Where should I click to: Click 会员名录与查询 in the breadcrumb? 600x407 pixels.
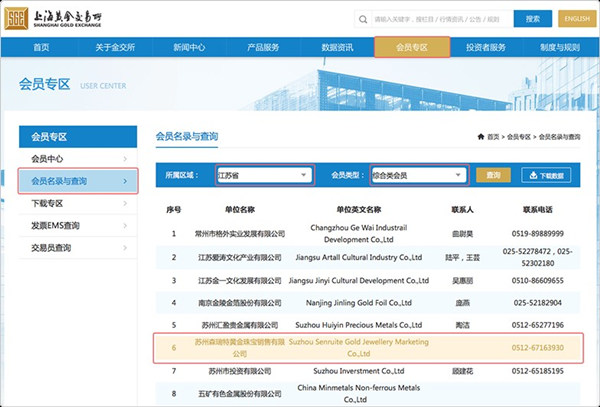[559, 137]
